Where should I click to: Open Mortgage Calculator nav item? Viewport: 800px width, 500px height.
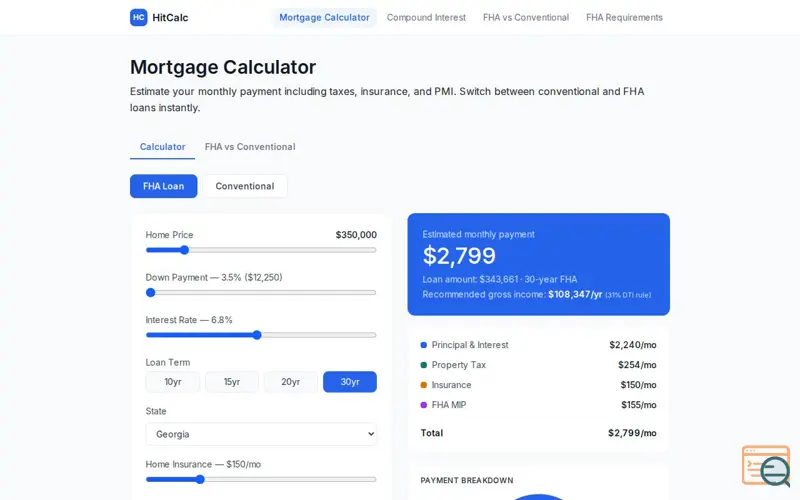324,17
